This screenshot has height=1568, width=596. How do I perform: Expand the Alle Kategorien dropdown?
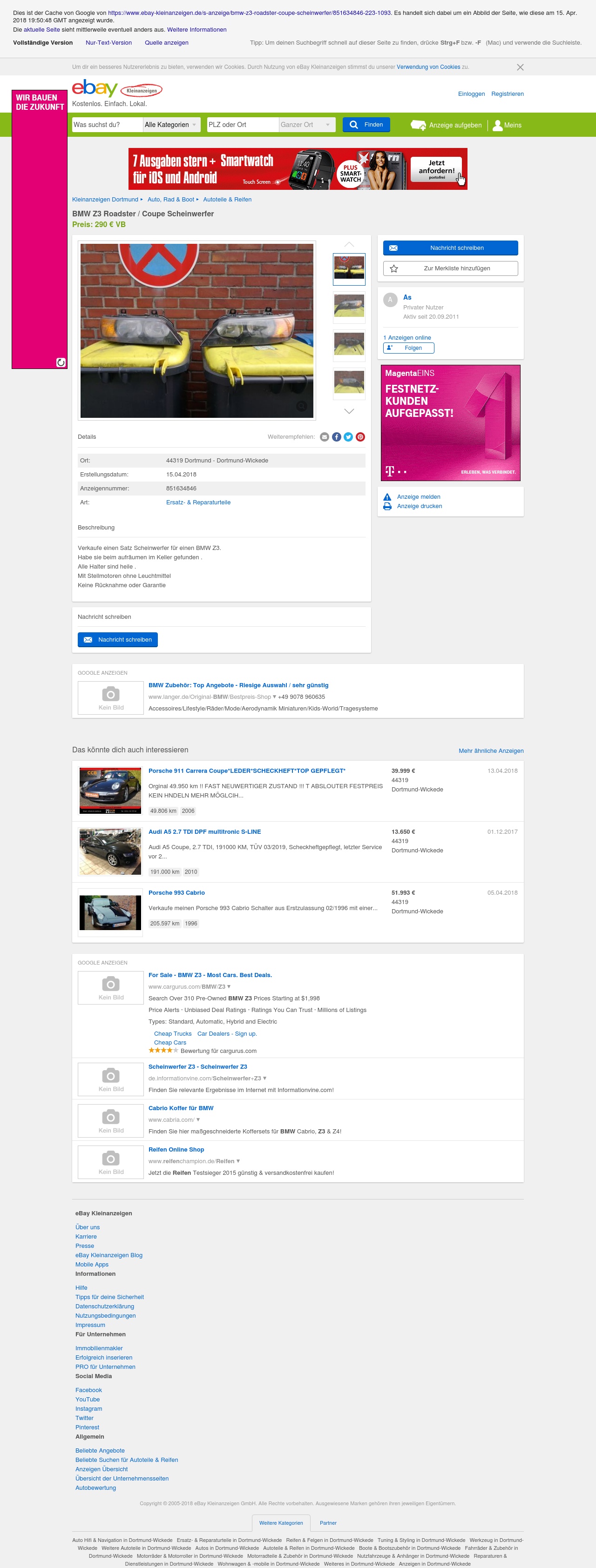pyautogui.click(x=171, y=125)
